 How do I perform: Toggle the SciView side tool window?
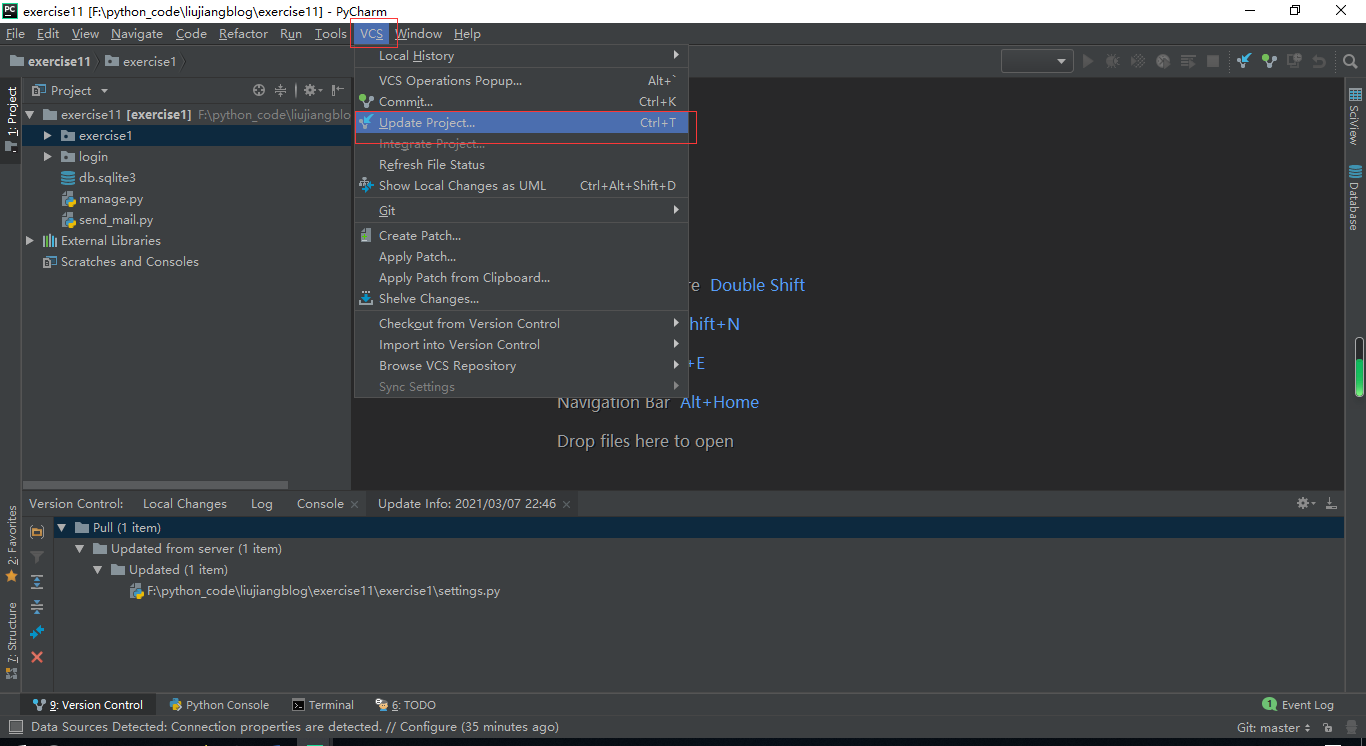(x=1355, y=115)
